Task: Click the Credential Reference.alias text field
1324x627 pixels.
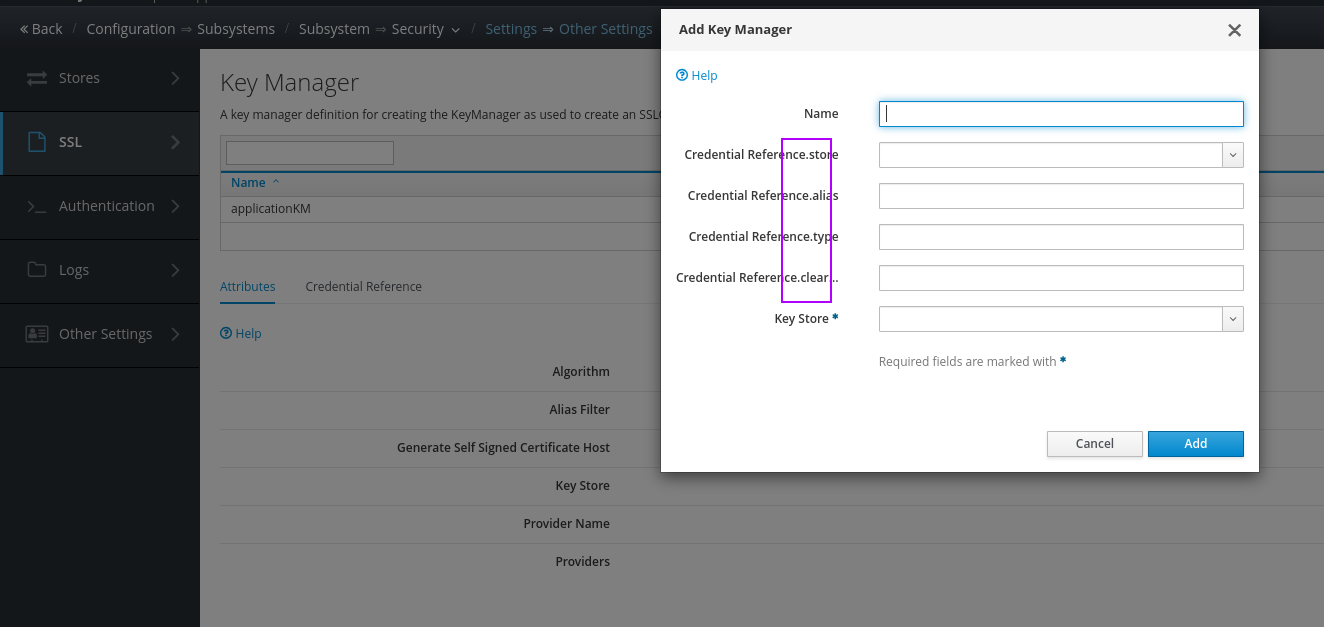Action: pos(1061,196)
